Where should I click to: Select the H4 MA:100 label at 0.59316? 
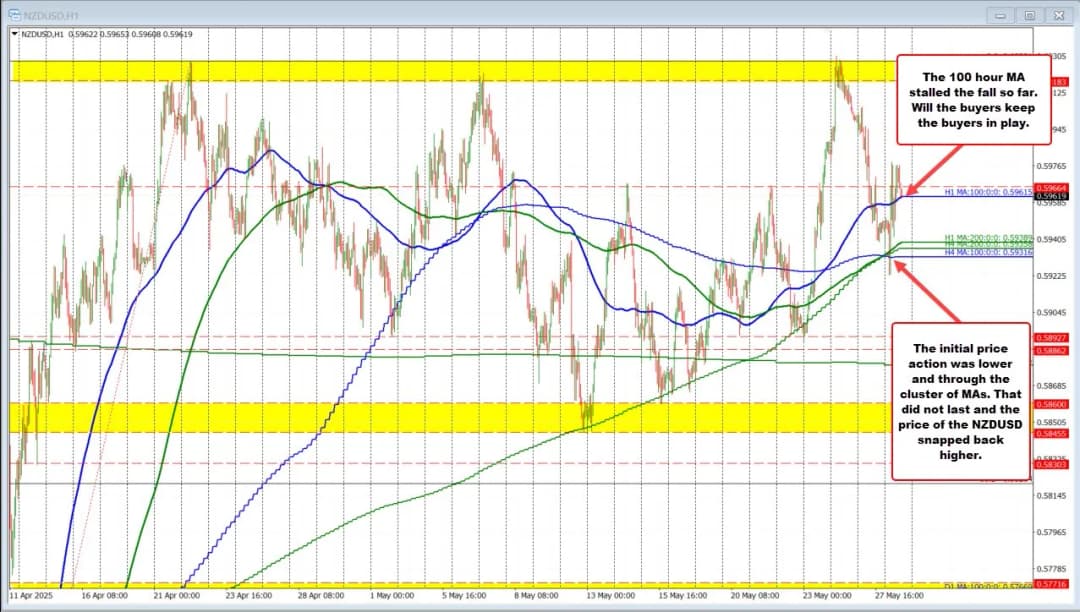click(x=988, y=253)
